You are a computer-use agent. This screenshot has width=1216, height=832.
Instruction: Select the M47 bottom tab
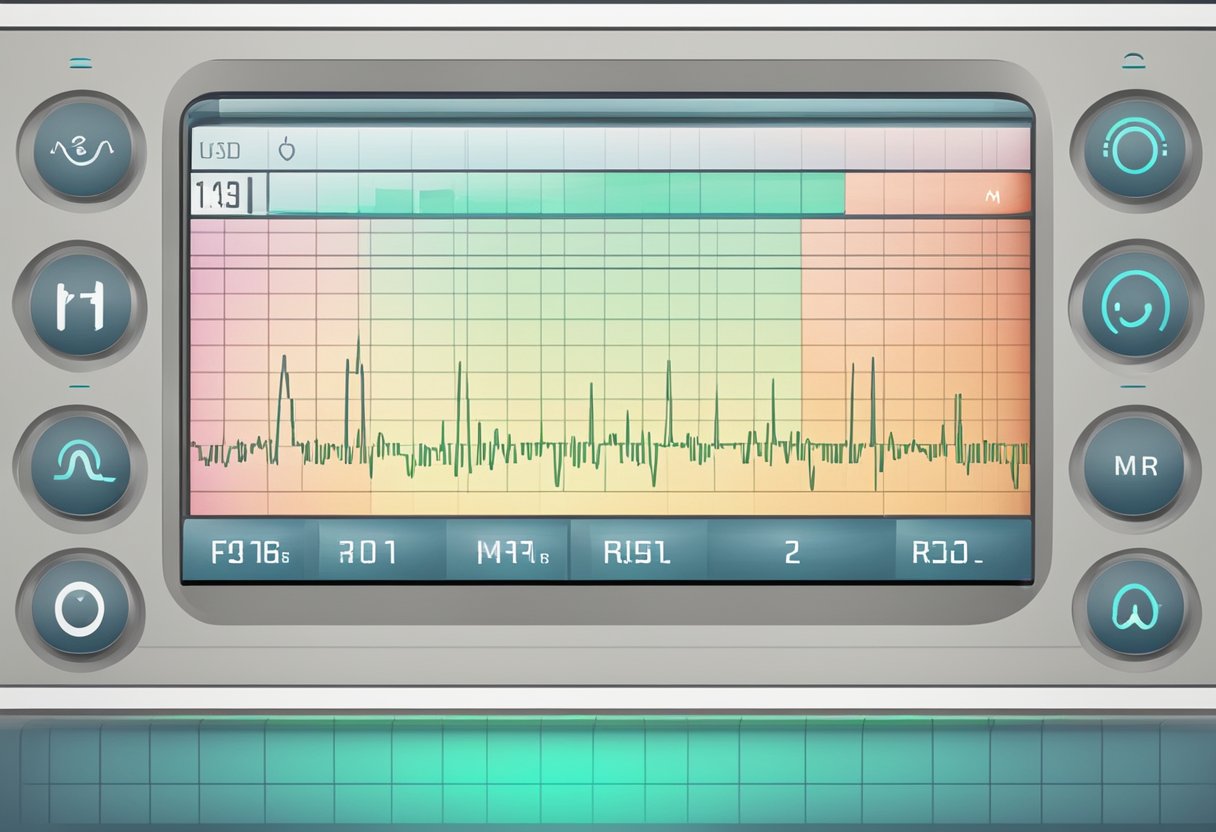tap(508, 552)
